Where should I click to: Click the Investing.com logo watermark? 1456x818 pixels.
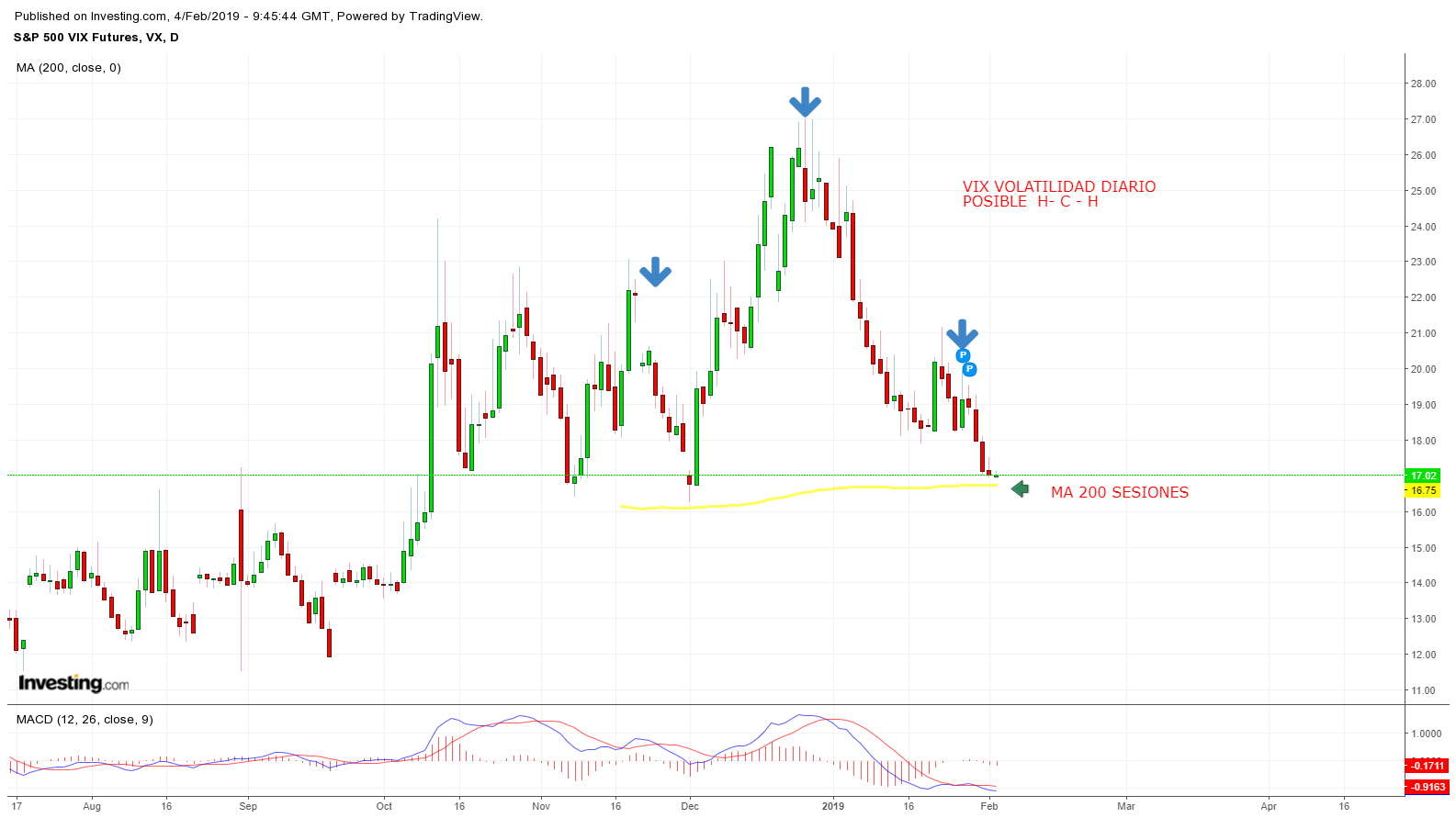point(73,683)
